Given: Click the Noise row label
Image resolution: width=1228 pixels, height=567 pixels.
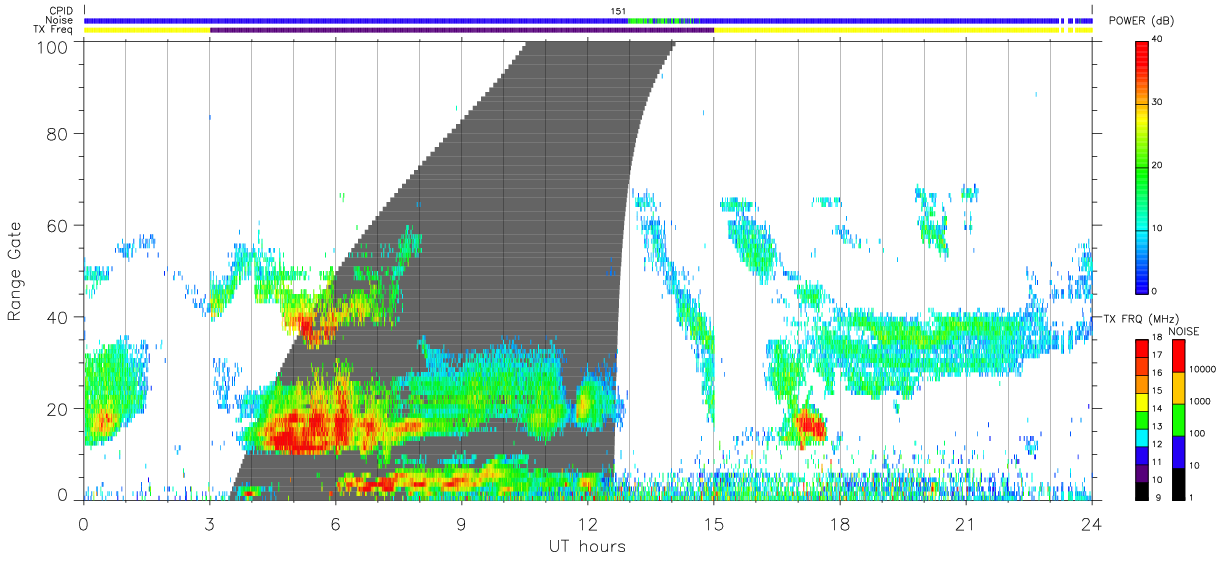Looking at the screenshot, I should [x=61, y=20].
